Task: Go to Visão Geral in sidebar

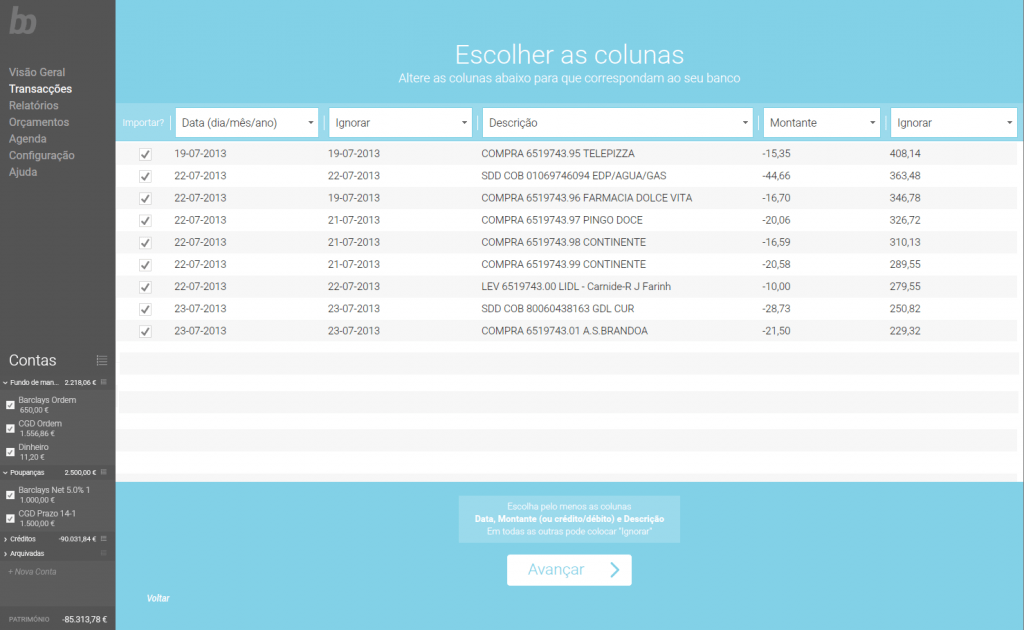Action: (x=37, y=72)
